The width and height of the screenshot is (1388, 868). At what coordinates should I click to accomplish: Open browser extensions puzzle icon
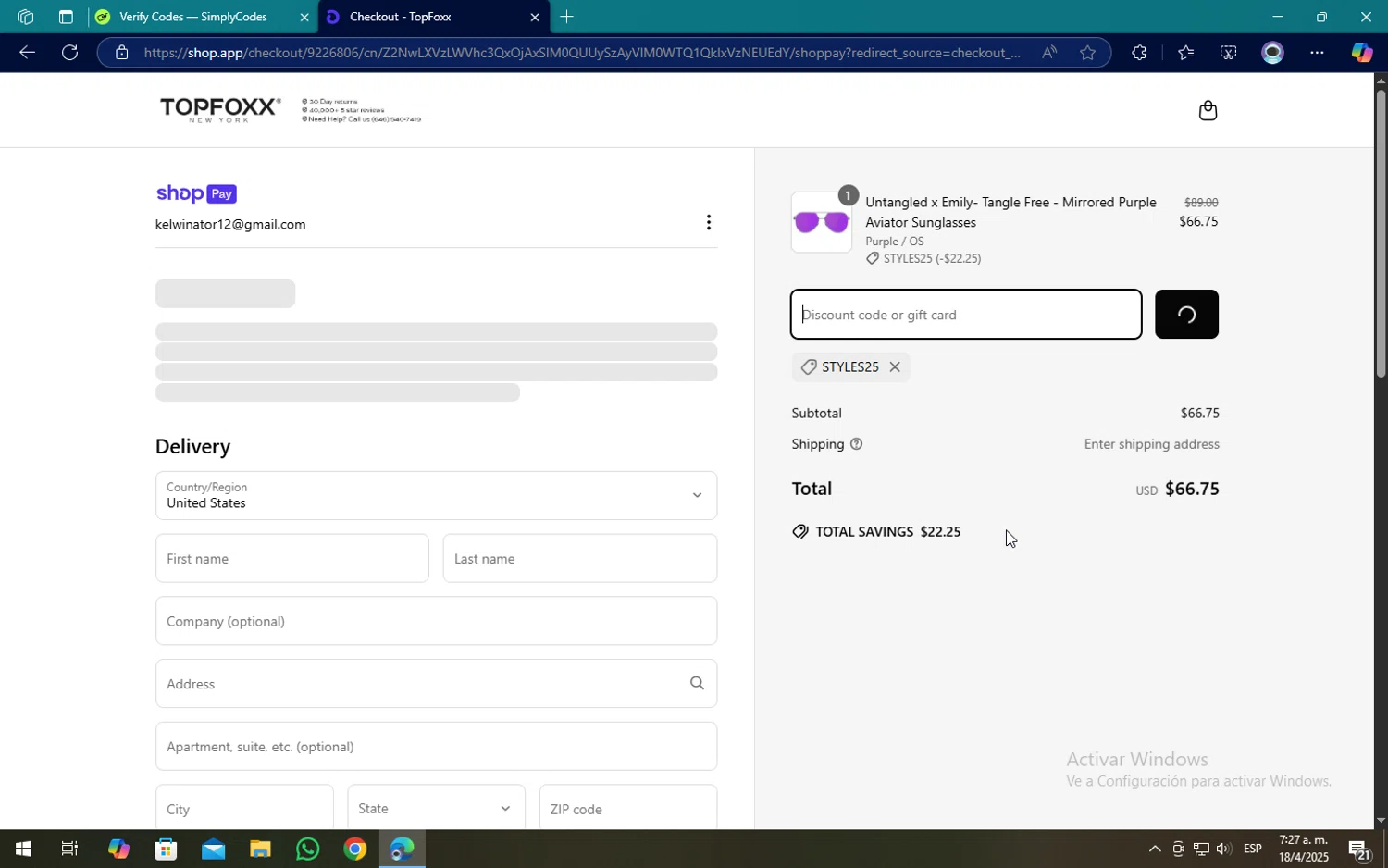point(1138,53)
